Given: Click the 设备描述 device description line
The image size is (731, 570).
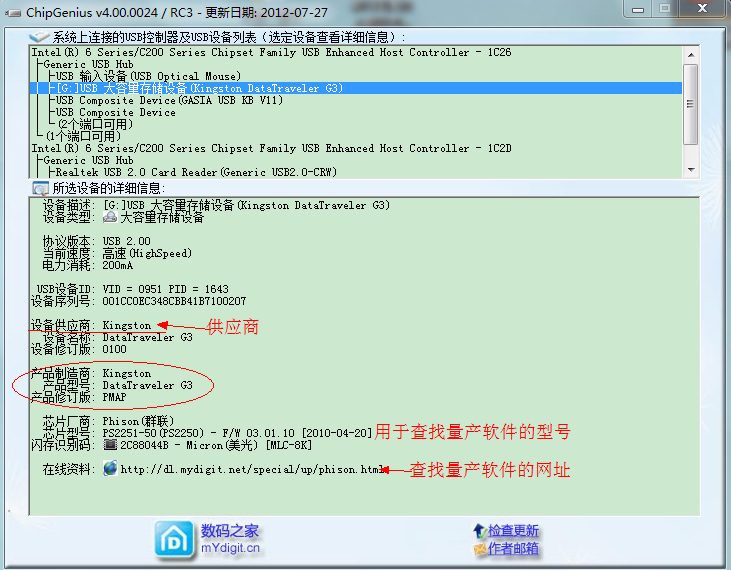Looking at the screenshot, I should (x=216, y=205).
